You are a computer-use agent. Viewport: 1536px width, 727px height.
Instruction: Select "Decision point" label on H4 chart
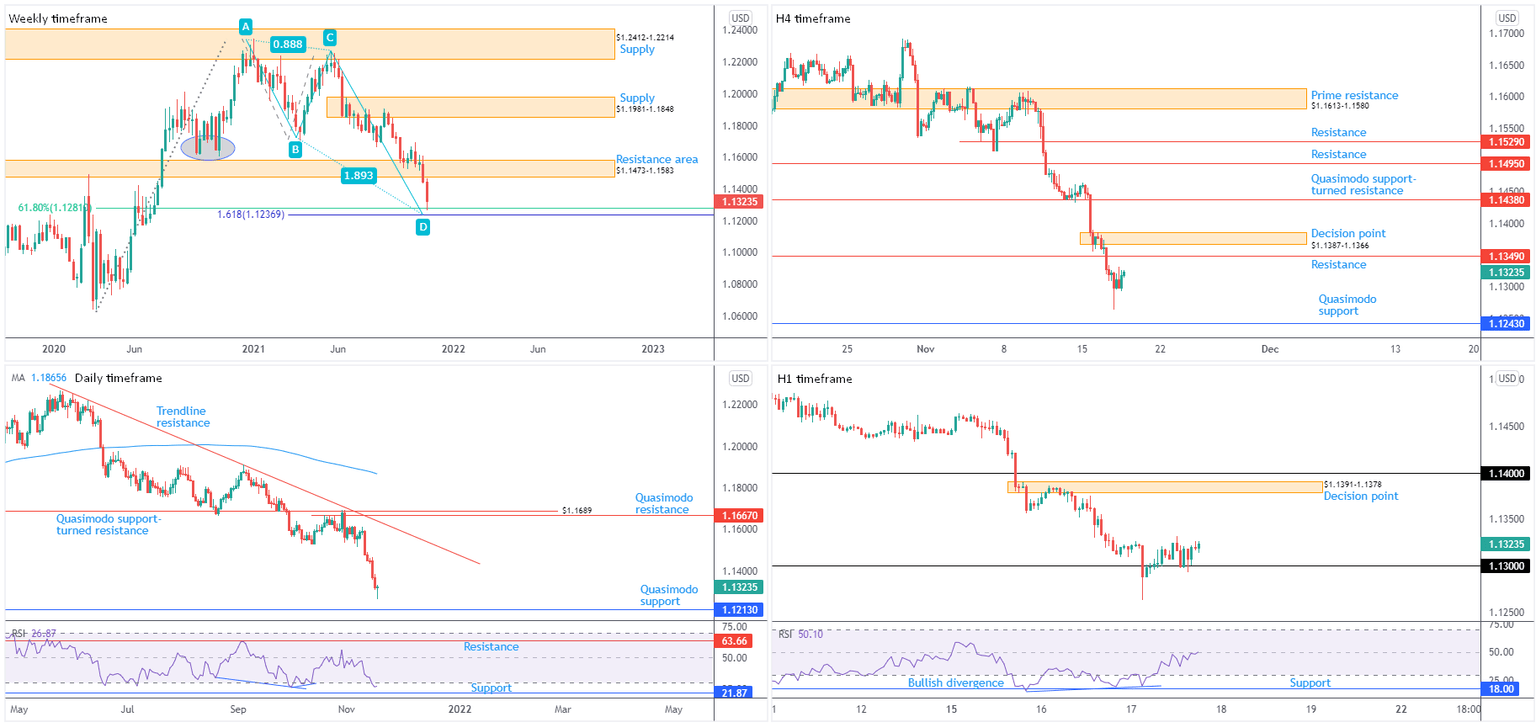point(1348,233)
